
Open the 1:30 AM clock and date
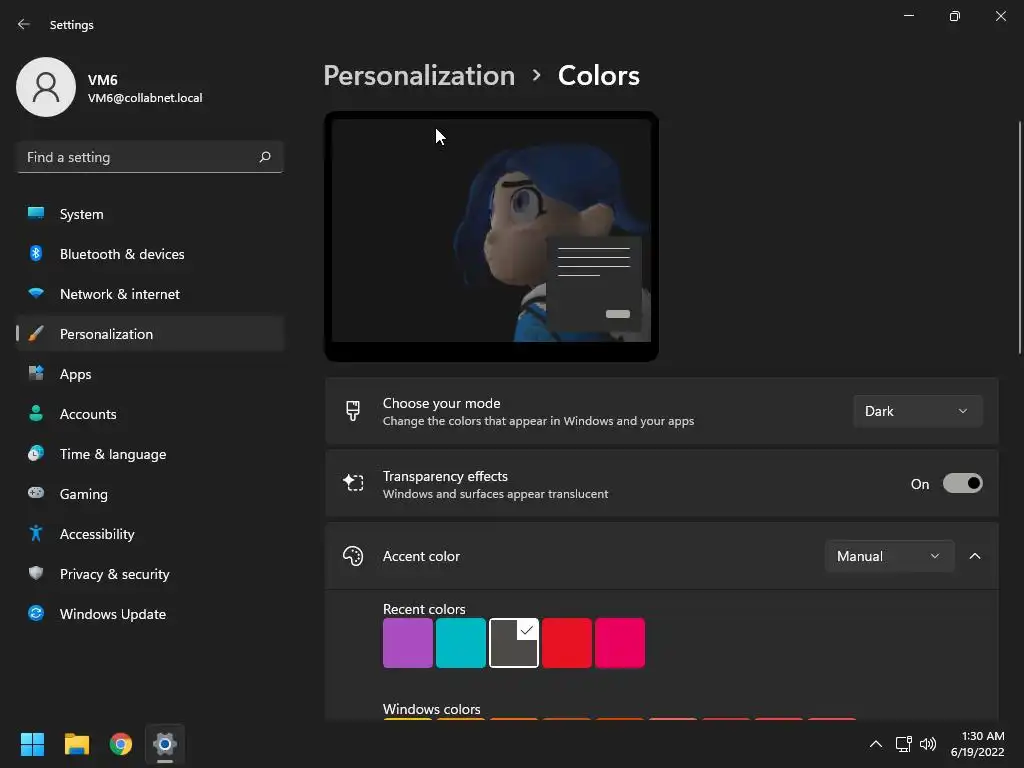tap(977, 744)
